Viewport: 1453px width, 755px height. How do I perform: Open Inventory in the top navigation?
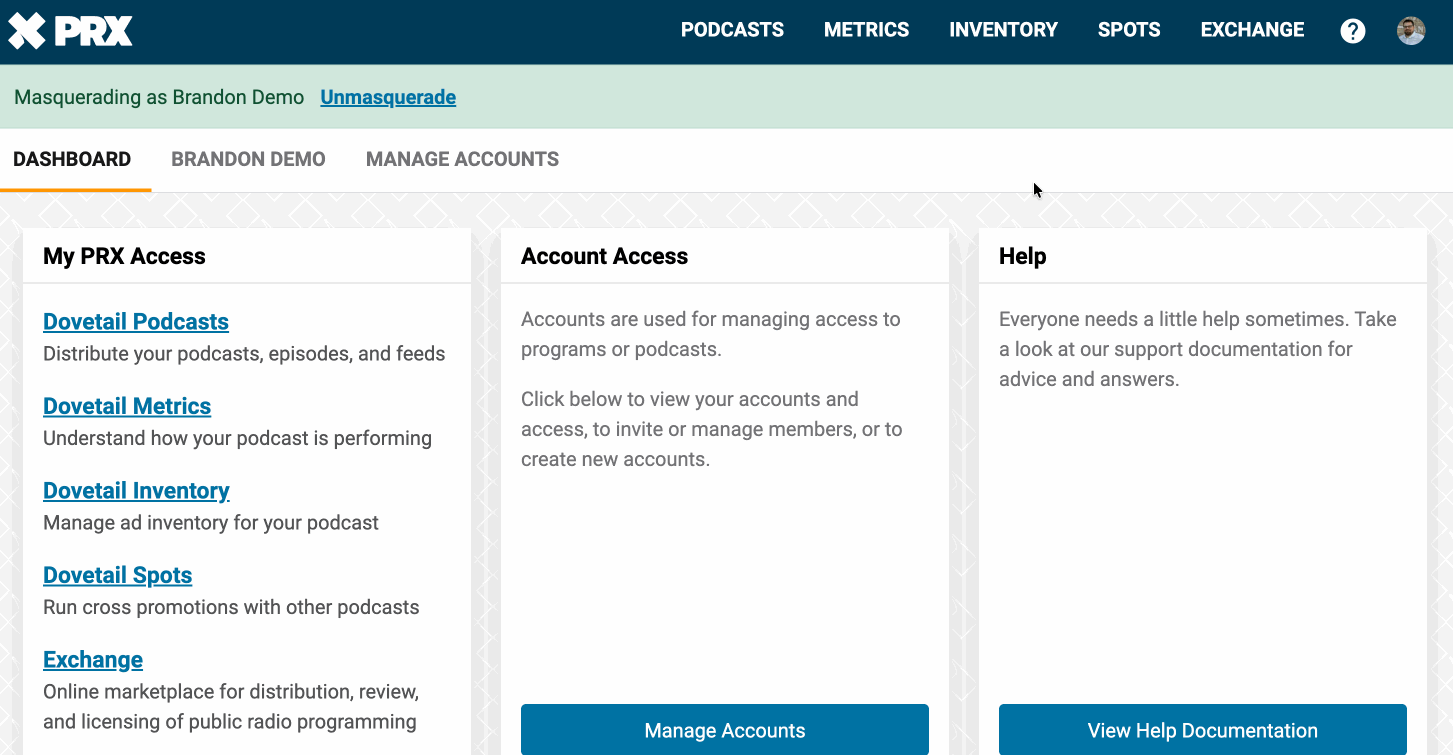1003,30
